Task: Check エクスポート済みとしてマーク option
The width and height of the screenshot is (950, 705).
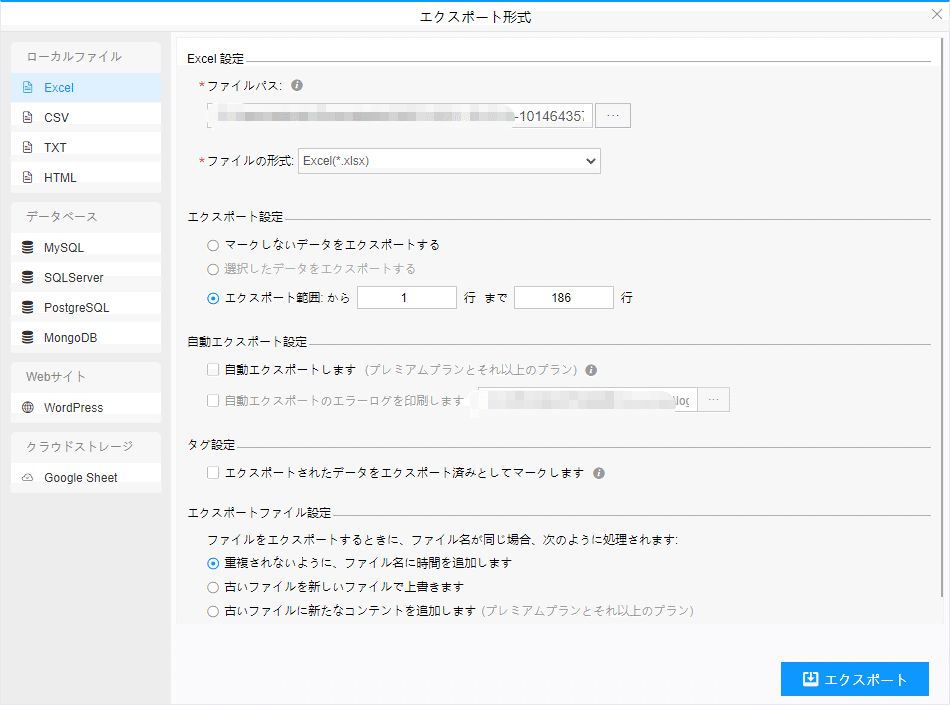Action: pos(213,473)
